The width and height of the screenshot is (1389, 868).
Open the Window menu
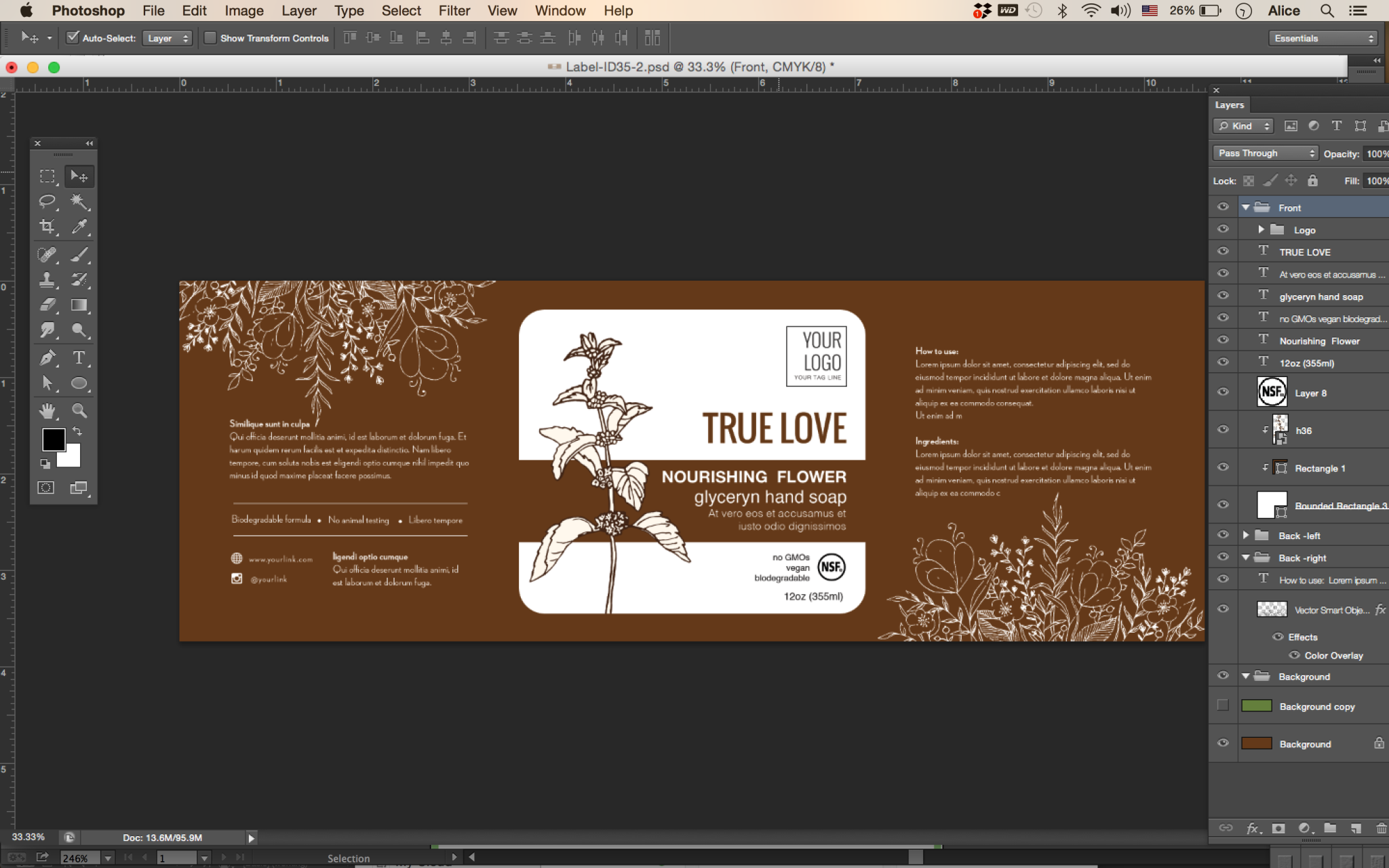pyautogui.click(x=560, y=11)
